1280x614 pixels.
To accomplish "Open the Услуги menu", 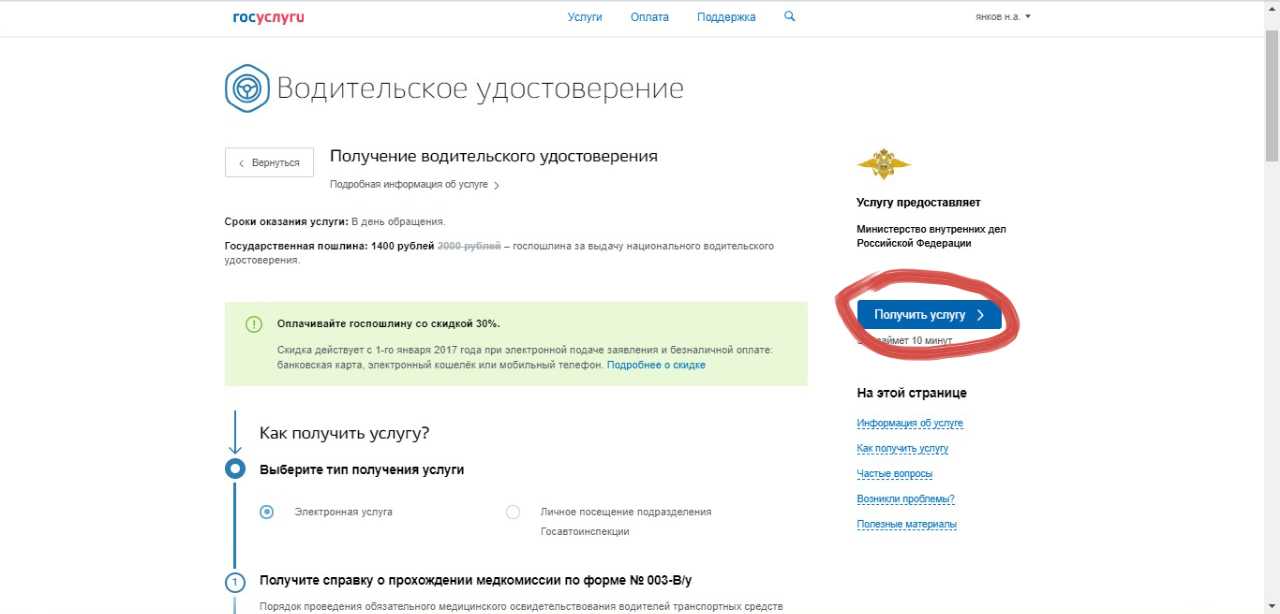I will [x=585, y=17].
